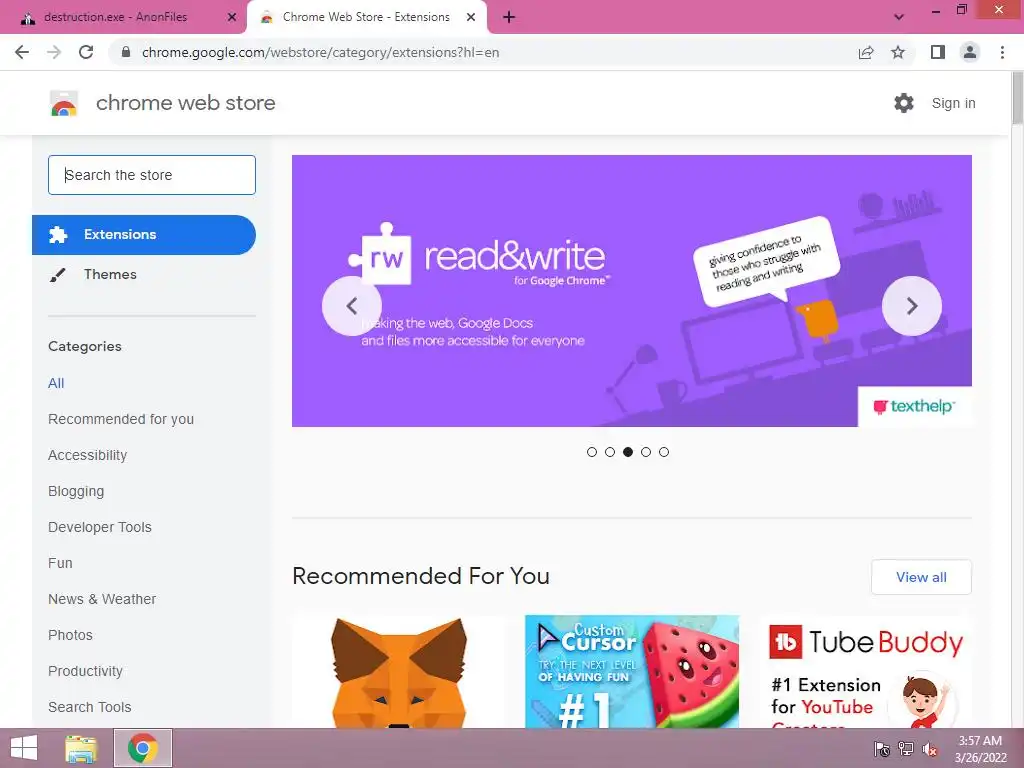Select the second carousel dot
Viewport: 1024px width, 768px height.
(x=610, y=452)
